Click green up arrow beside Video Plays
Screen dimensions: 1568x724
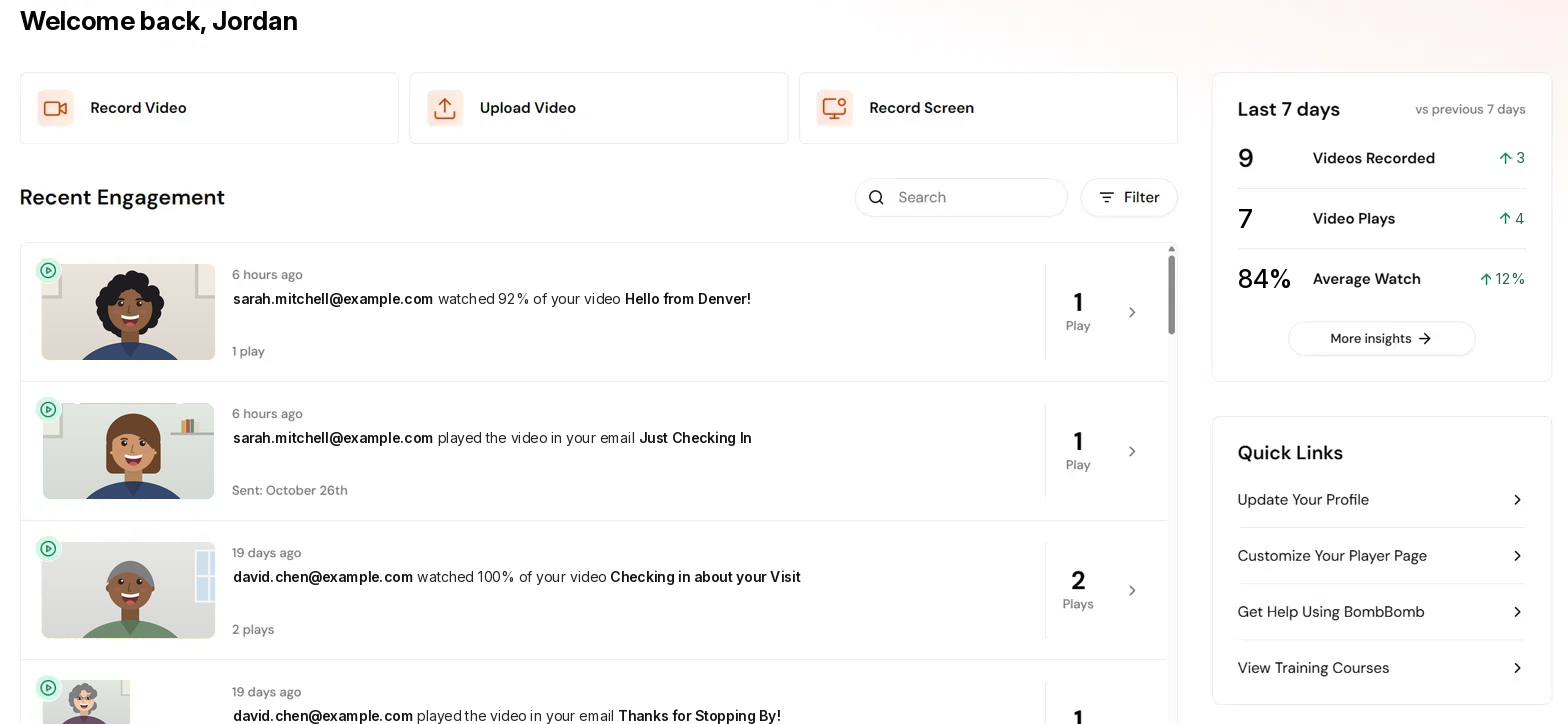pyautogui.click(x=1504, y=219)
